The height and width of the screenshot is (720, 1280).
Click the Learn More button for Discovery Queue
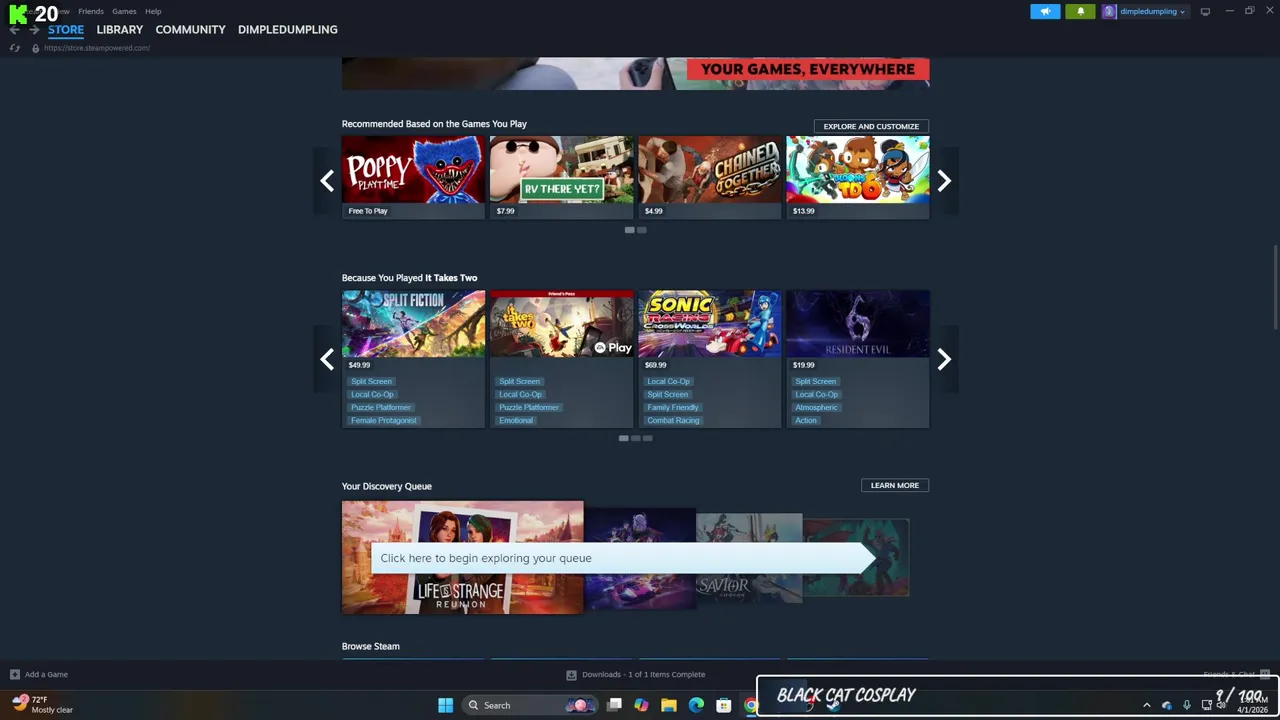(x=894, y=485)
